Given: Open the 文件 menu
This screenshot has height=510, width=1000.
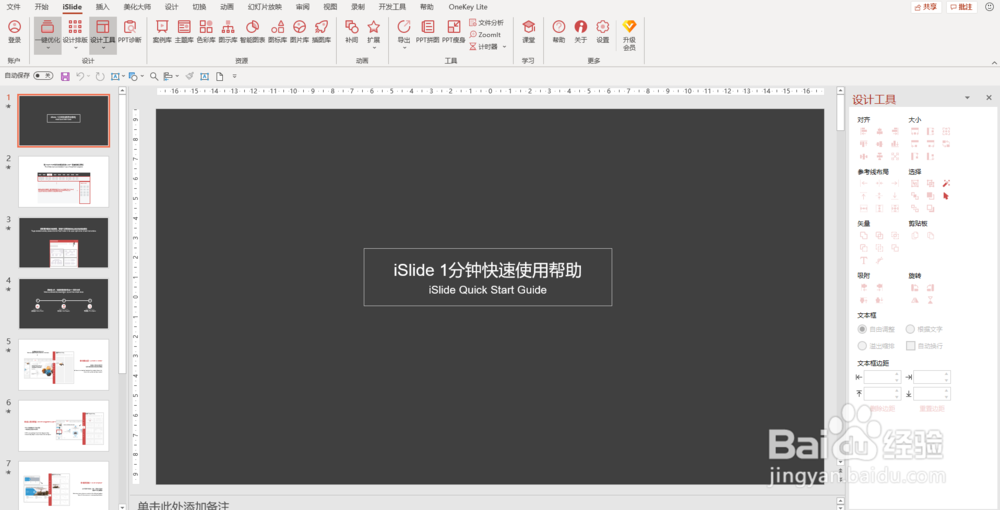Looking at the screenshot, I should [x=13, y=7].
